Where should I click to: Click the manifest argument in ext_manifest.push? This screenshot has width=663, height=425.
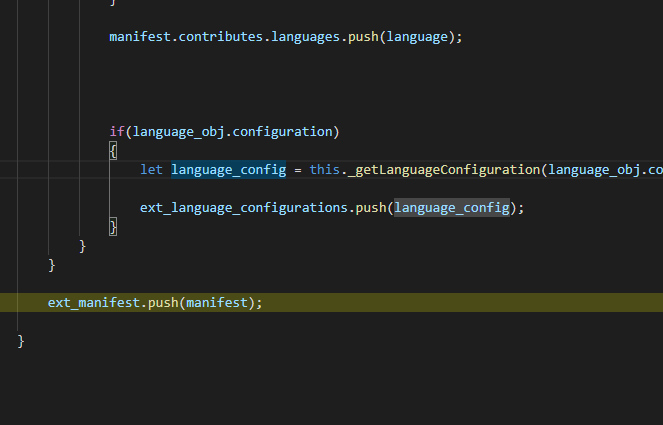click(x=217, y=303)
